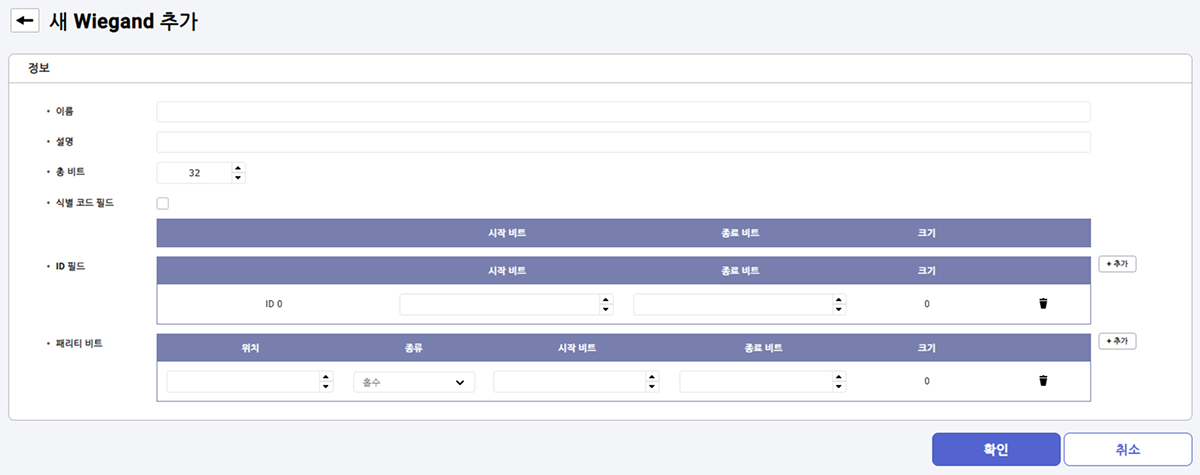The image size is (1200, 475).
Task: Increment ID 0 start bit spinner
Action: point(606,299)
